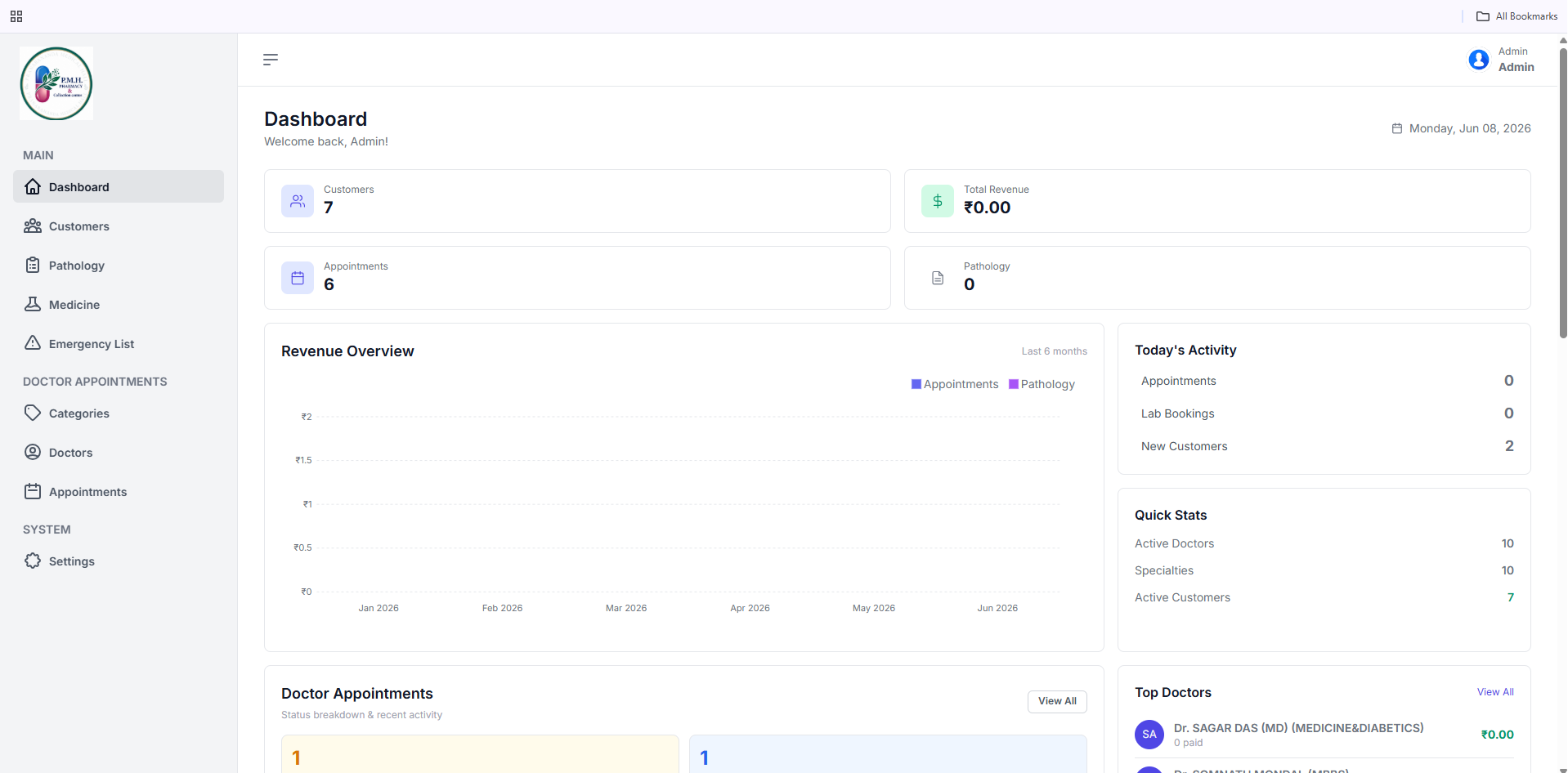This screenshot has width=1568, height=773.
Task: Click View All link in Top Doctors
Action: 1495,692
